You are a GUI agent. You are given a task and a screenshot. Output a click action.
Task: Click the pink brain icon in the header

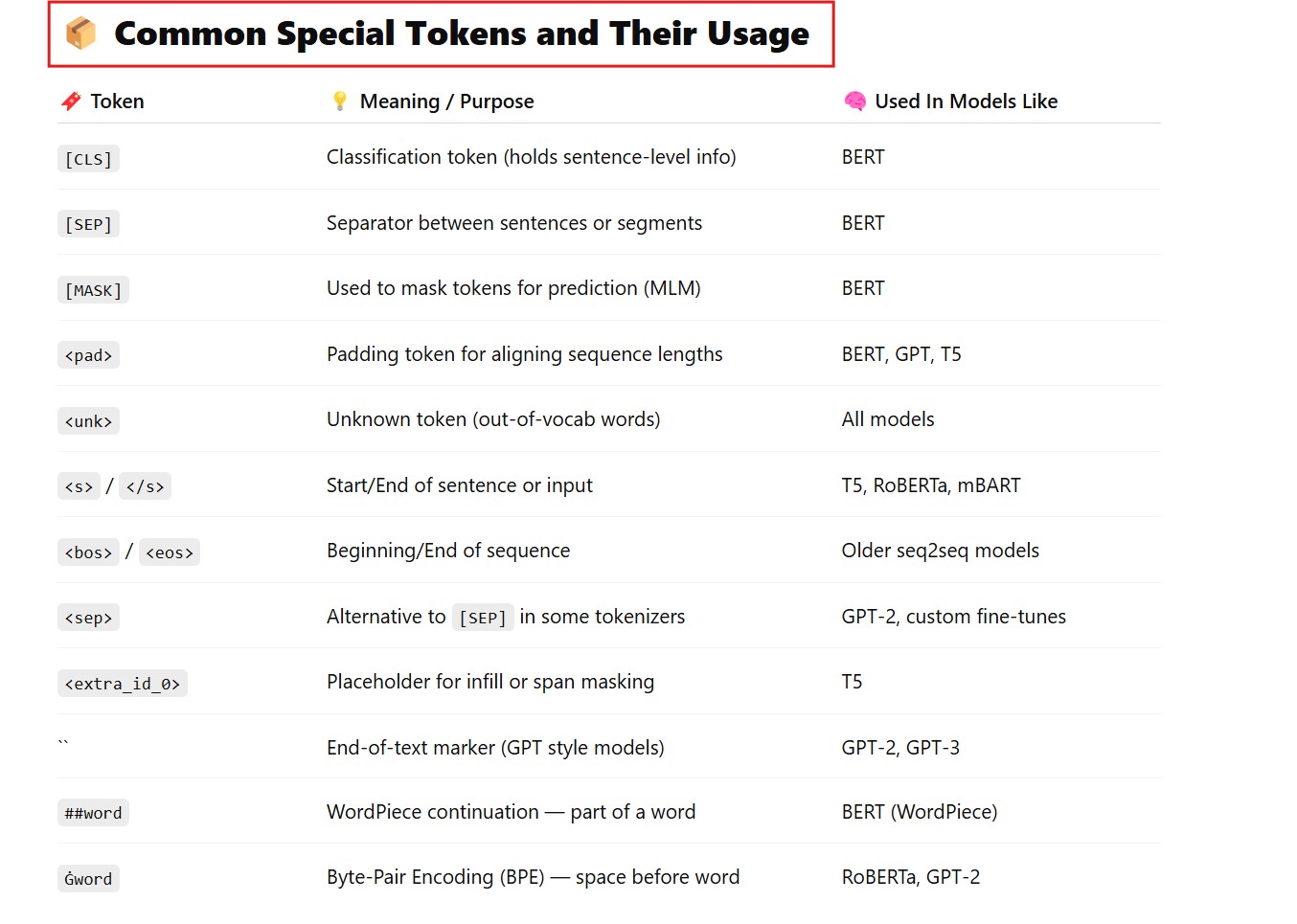pos(854,101)
